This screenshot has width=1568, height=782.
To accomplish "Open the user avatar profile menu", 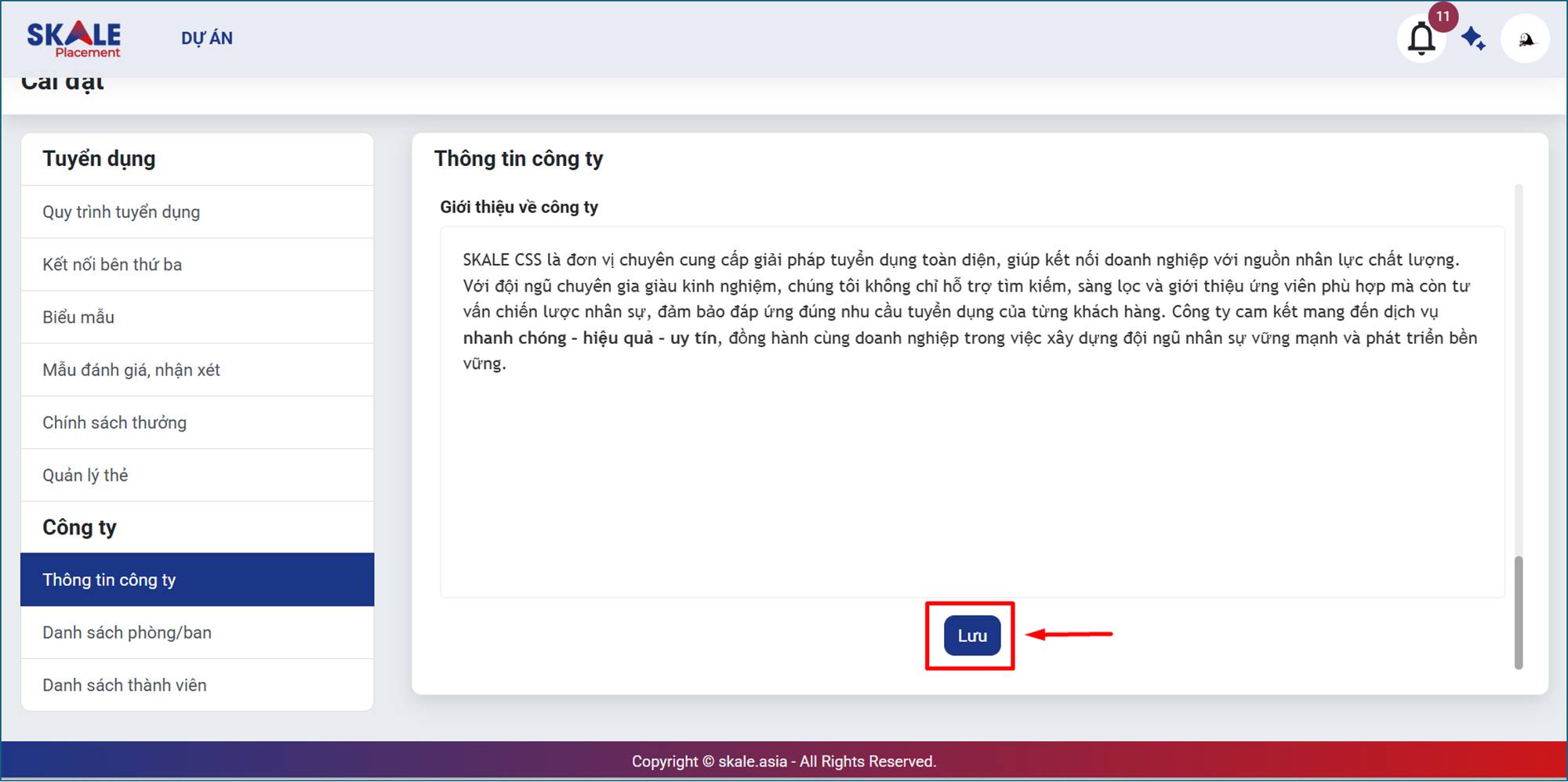I will click(x=1525, y=38).
